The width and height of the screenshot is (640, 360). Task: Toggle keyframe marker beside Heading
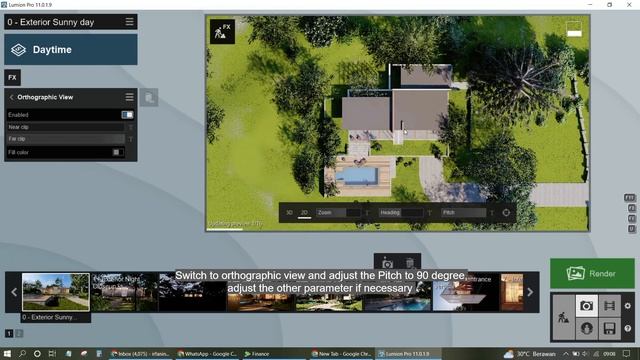(x=429, y=213)
